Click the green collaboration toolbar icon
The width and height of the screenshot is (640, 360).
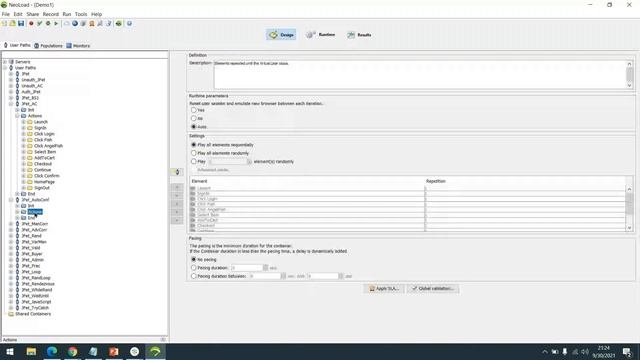(x=118, y=24)
